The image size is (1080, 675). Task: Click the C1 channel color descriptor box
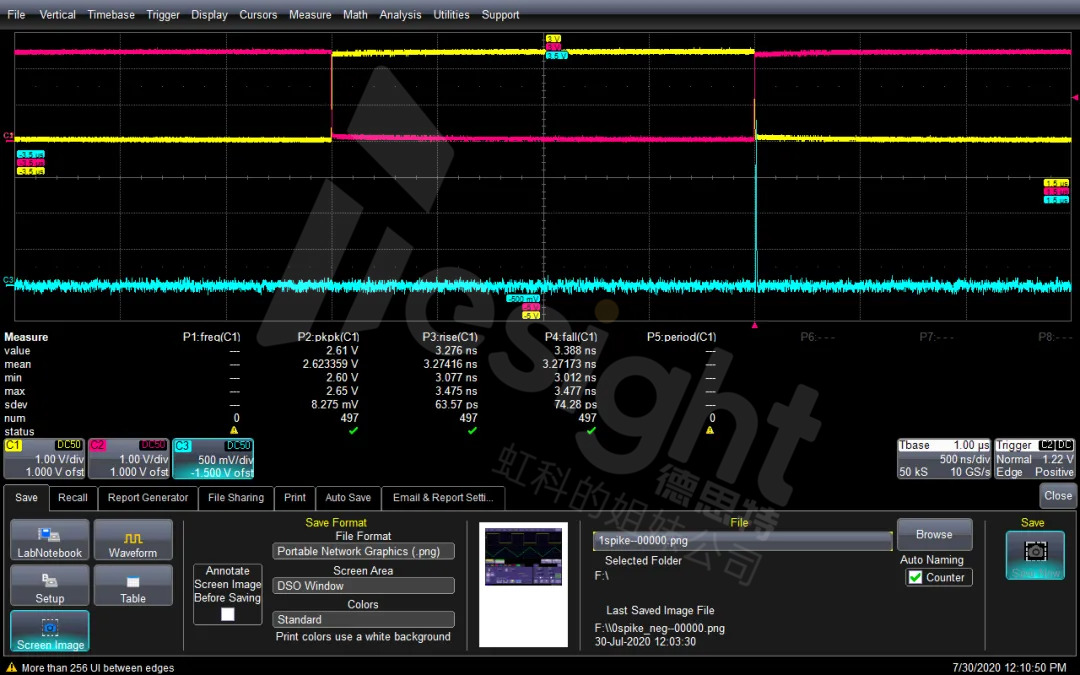(x=44, y=459)
